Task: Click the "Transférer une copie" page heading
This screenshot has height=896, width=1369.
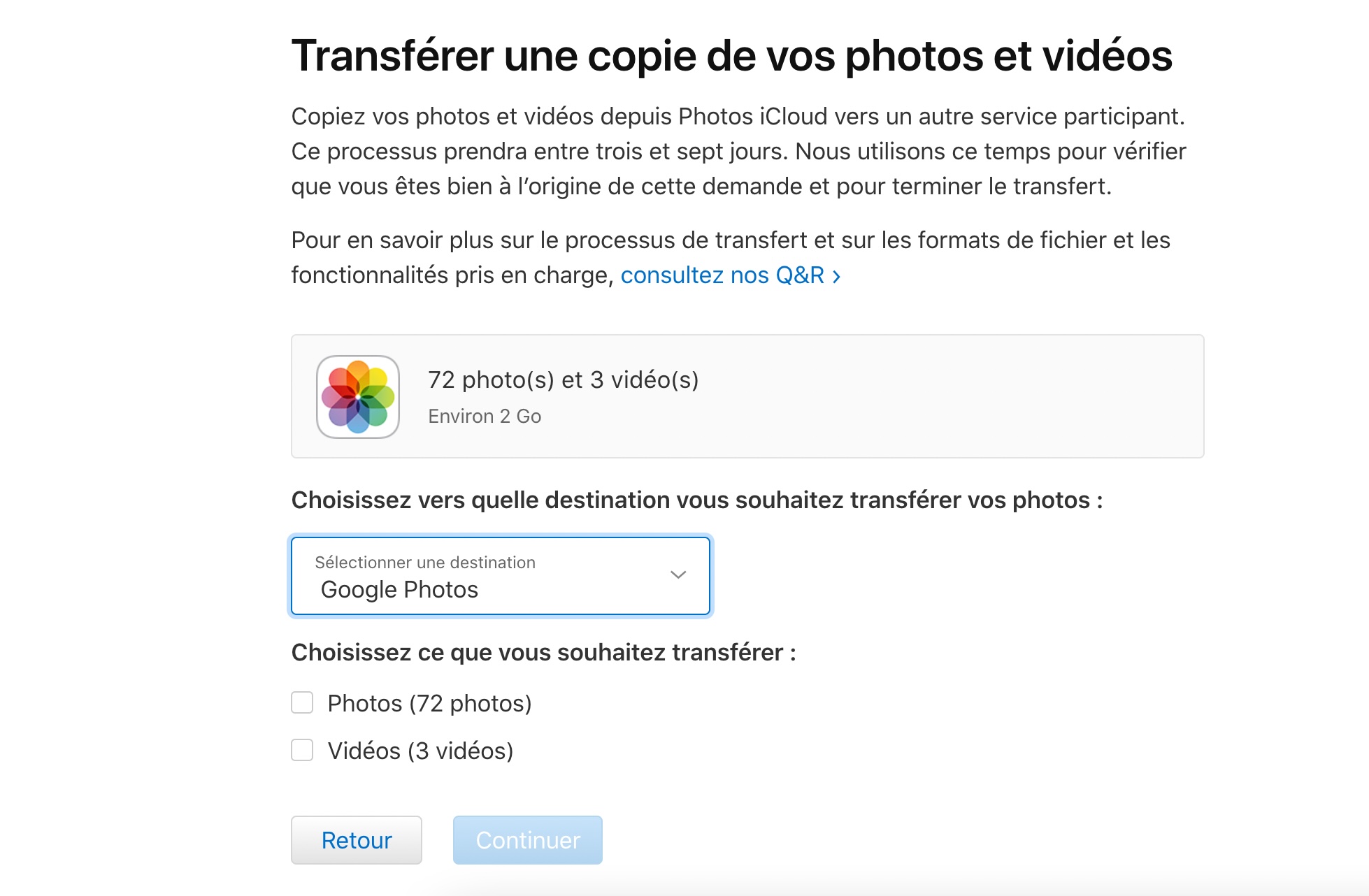Action: (x=731, y=56)
